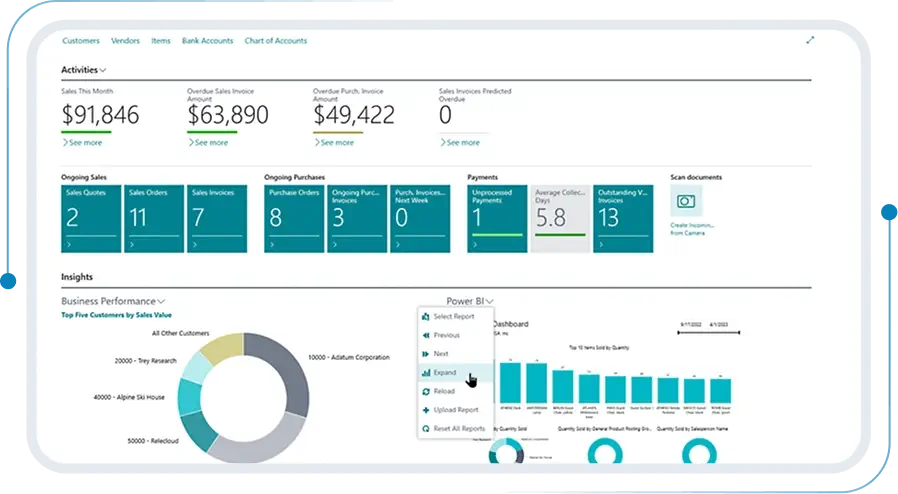The width and height of the screenshot is (898, 494).
Task: Click the expand page icon at top right
Action: [x=810, y=40]
